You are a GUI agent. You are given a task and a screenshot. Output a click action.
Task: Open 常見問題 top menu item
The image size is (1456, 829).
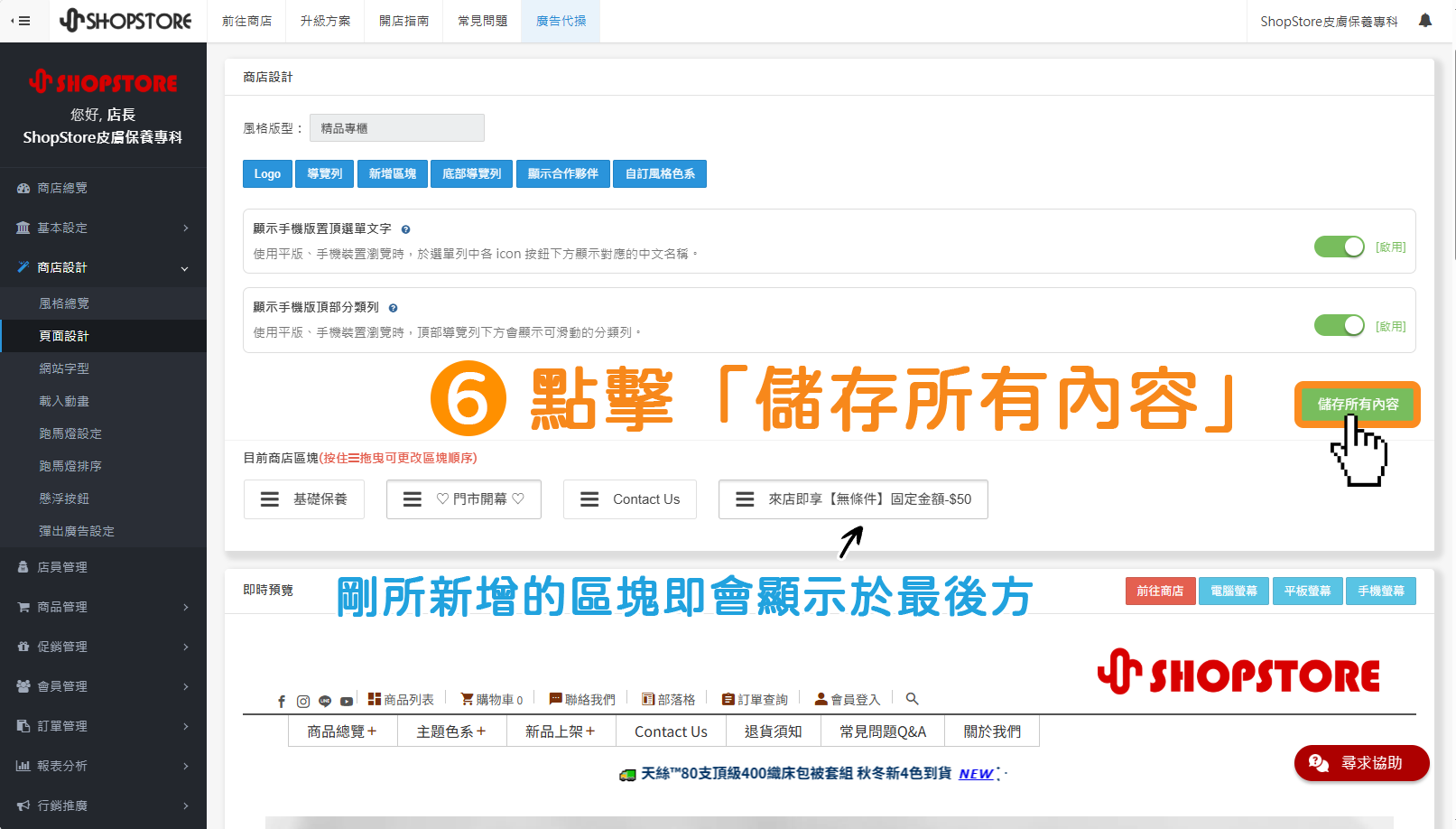pyautogui.click(x=482, y=21)
